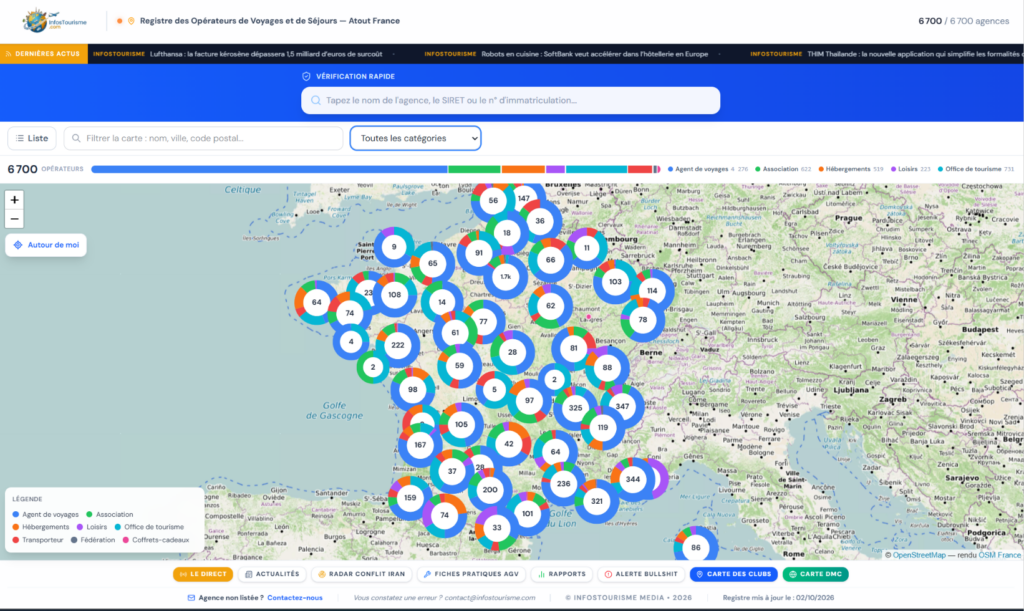The width and height of the screenshot is (1024, 611).
Task: Click the radar icon on Radar Conflit Iran
Action: tap(322, 574)
